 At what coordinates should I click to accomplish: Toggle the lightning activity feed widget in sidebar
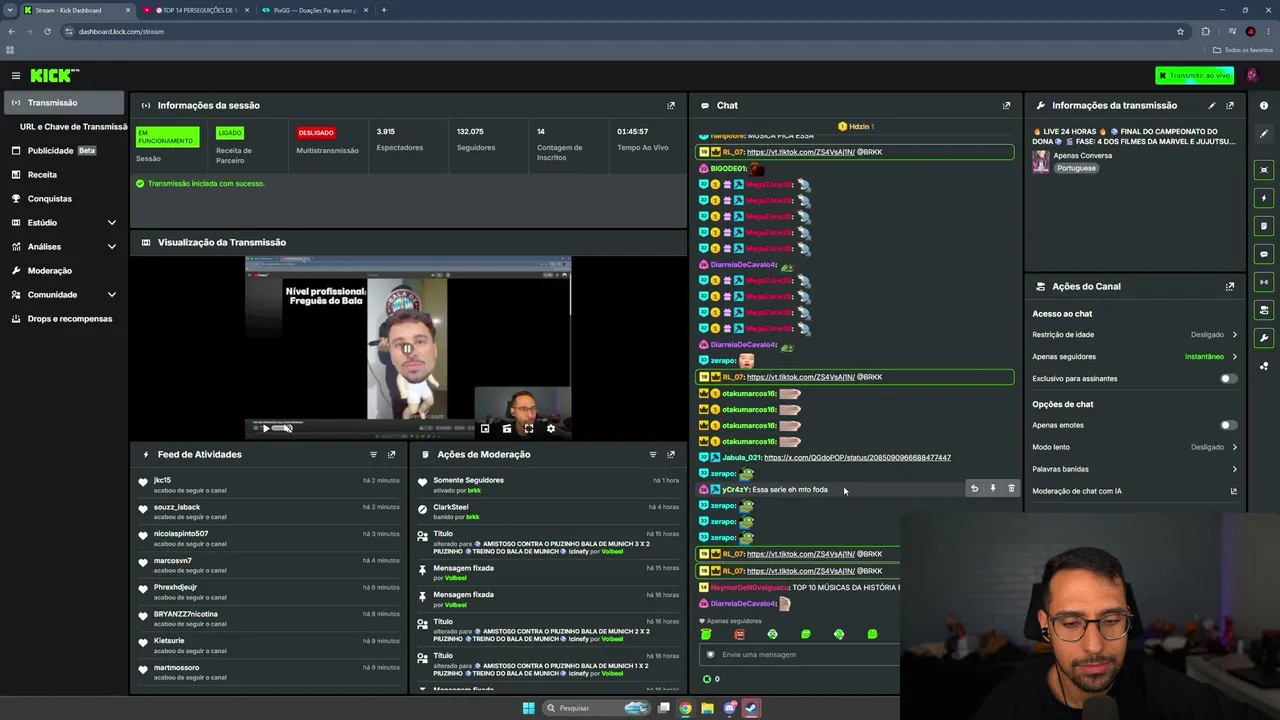1264,198
